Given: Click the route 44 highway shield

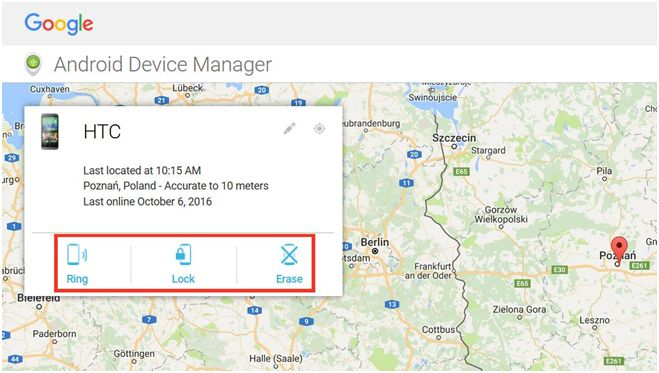Looking at the screenshot, I should [x=15, y=359].
